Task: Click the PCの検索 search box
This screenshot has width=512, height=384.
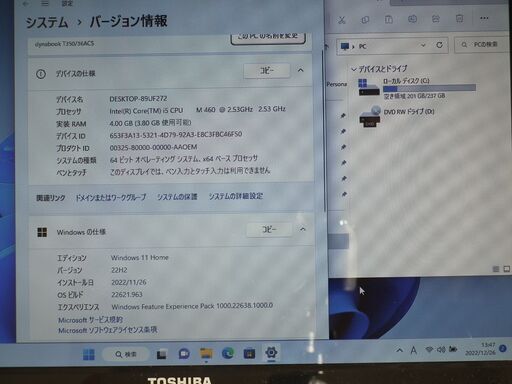Action: [x=483, y=44]
